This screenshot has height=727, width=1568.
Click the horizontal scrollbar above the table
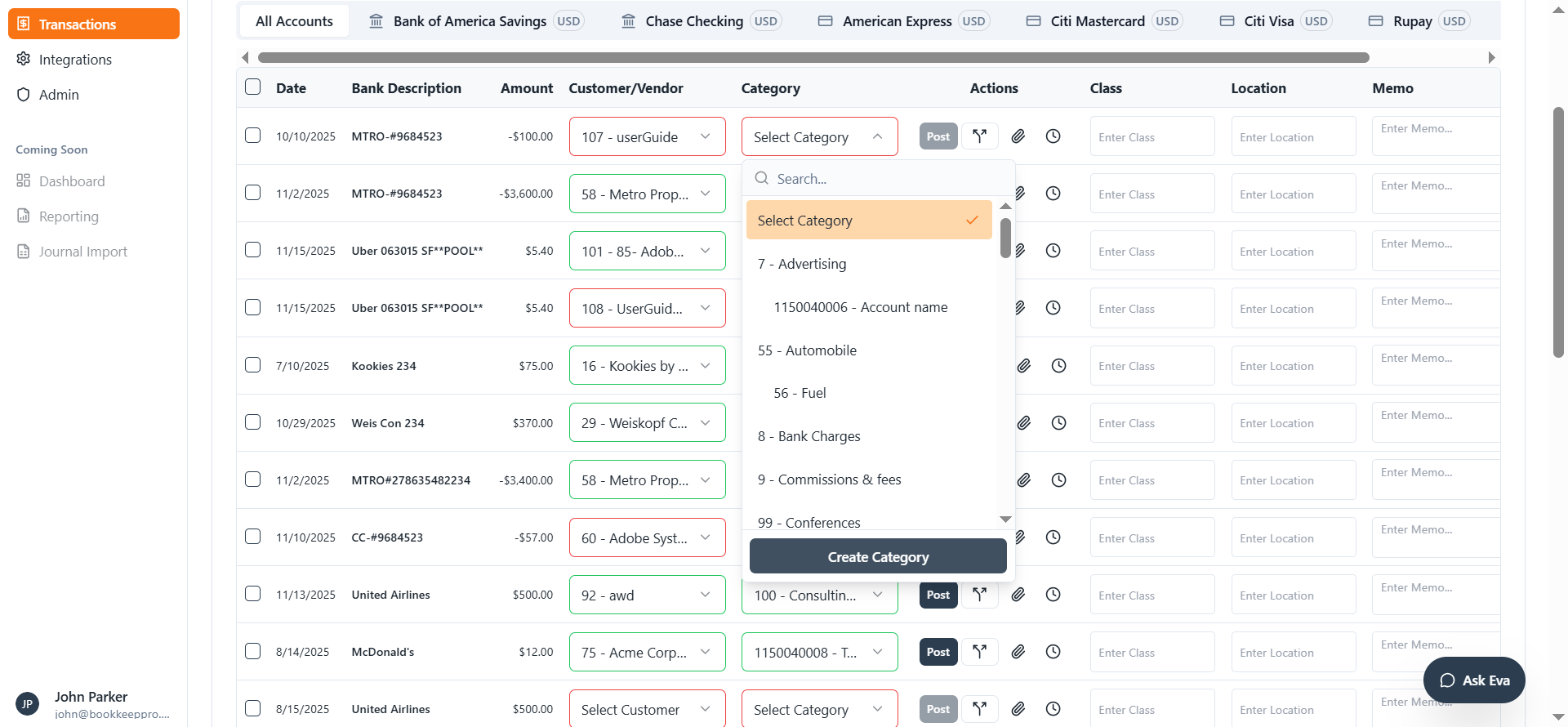813,57
